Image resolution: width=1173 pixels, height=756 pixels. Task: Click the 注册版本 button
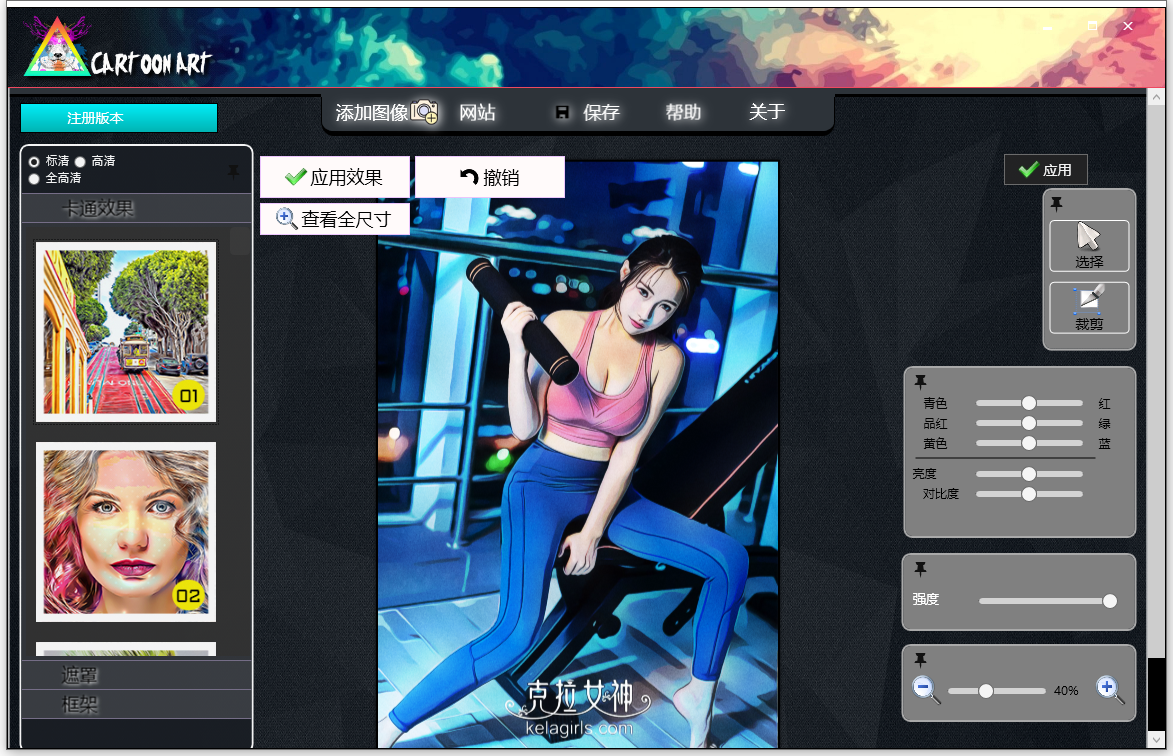coord(119,118)
